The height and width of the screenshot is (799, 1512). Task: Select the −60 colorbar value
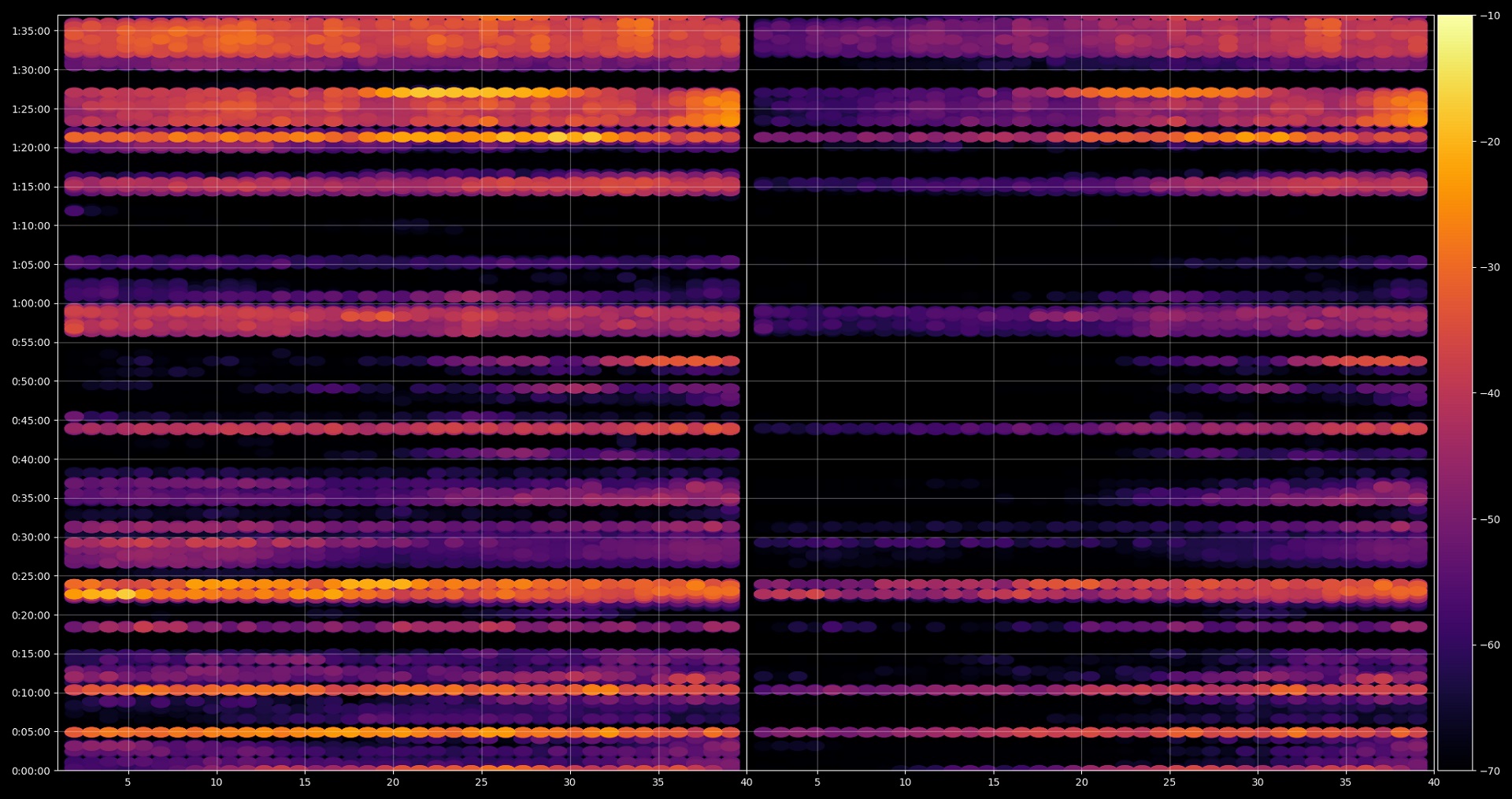[1490, 645]
